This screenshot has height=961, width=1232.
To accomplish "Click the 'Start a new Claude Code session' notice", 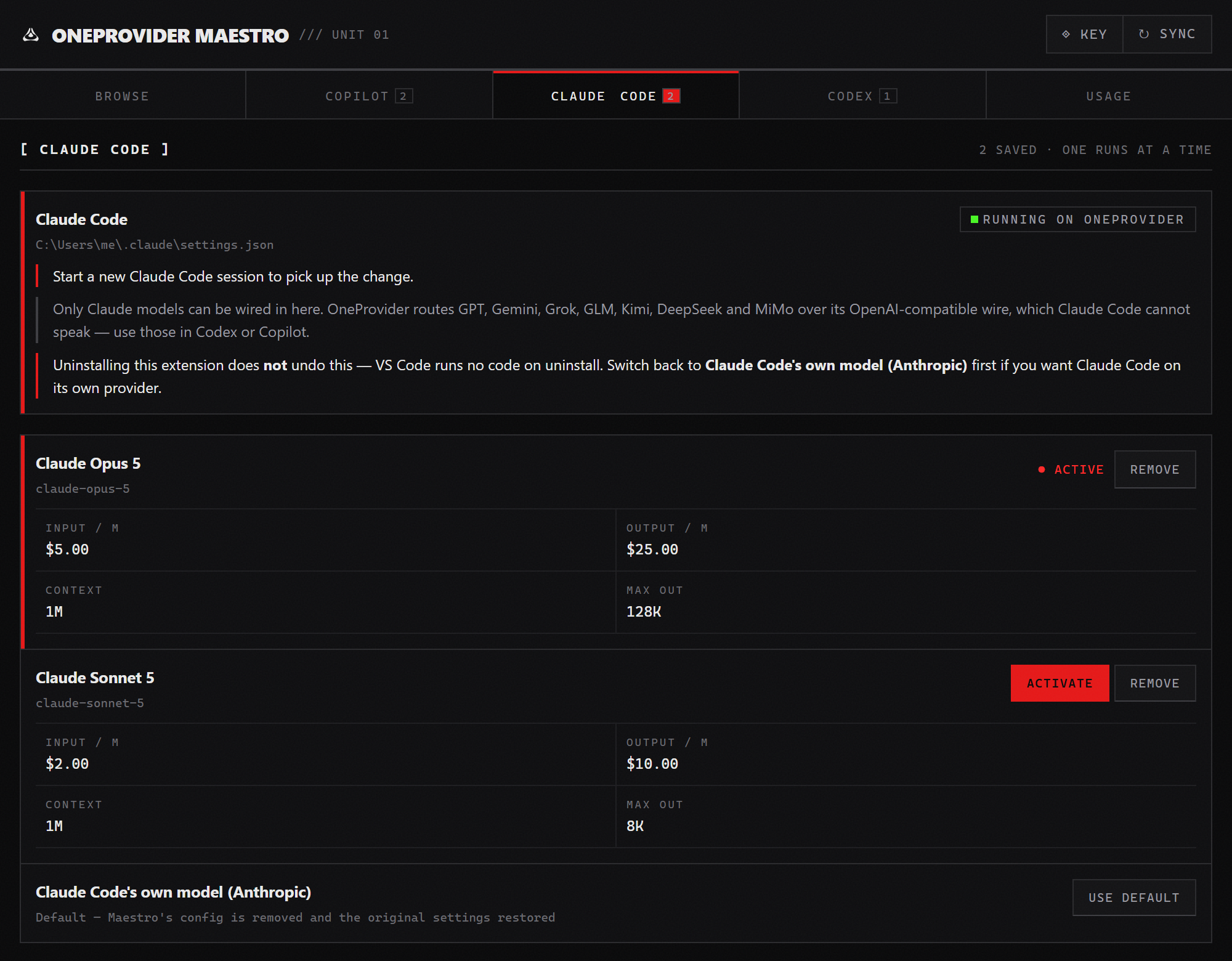I will (x=233, y=277).
